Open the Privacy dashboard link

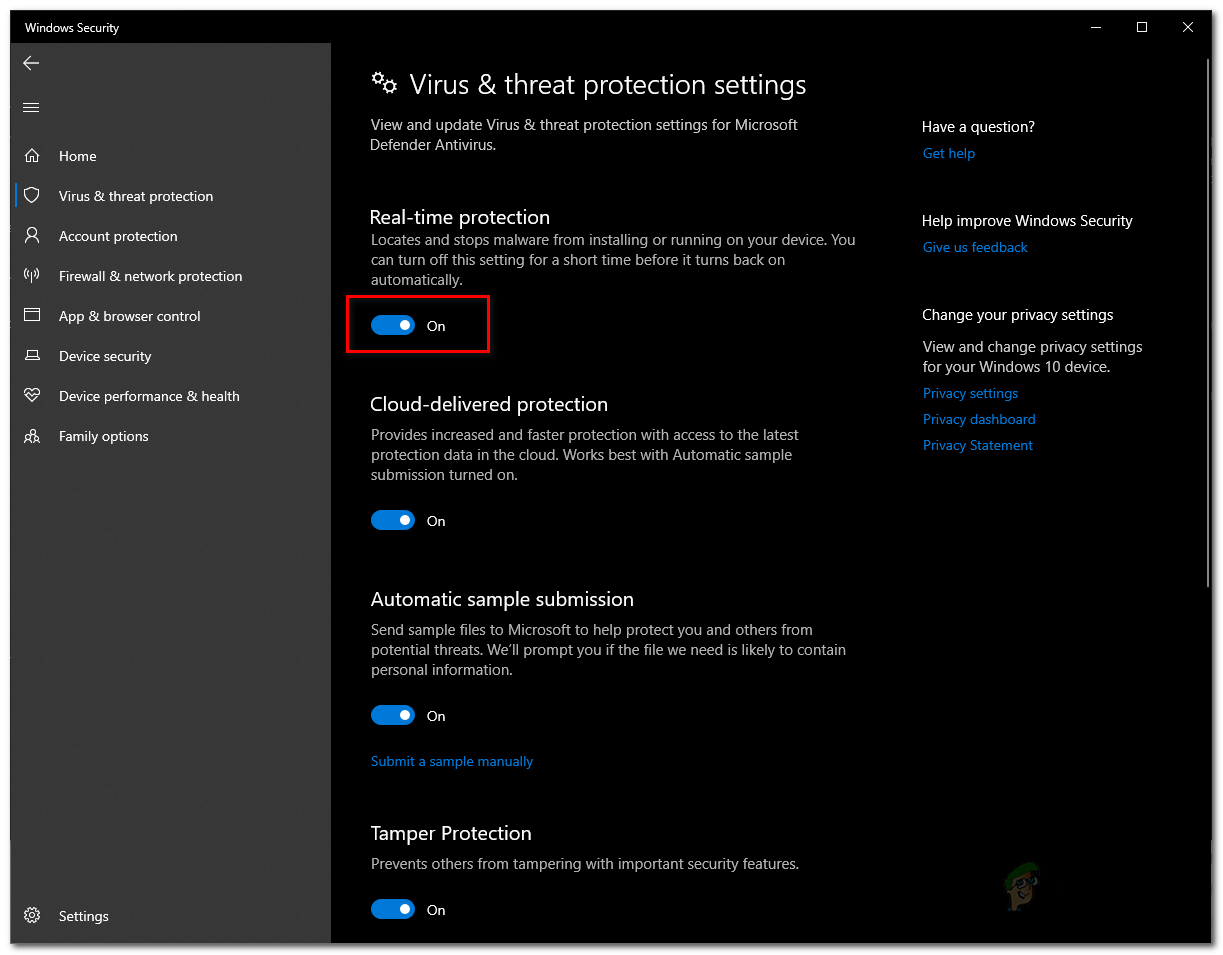[x=979, y=419]
